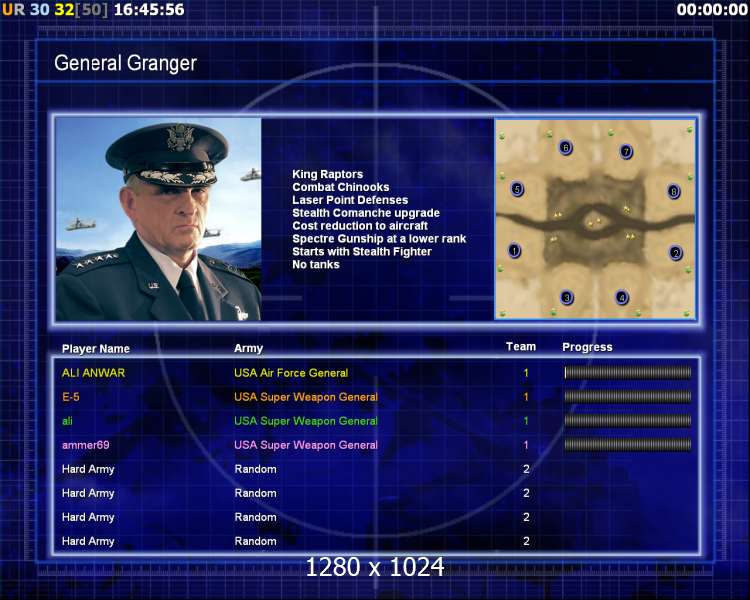Screen dimensions: 750x600
Task: Click the Army column header
Action: pos(248,348)
